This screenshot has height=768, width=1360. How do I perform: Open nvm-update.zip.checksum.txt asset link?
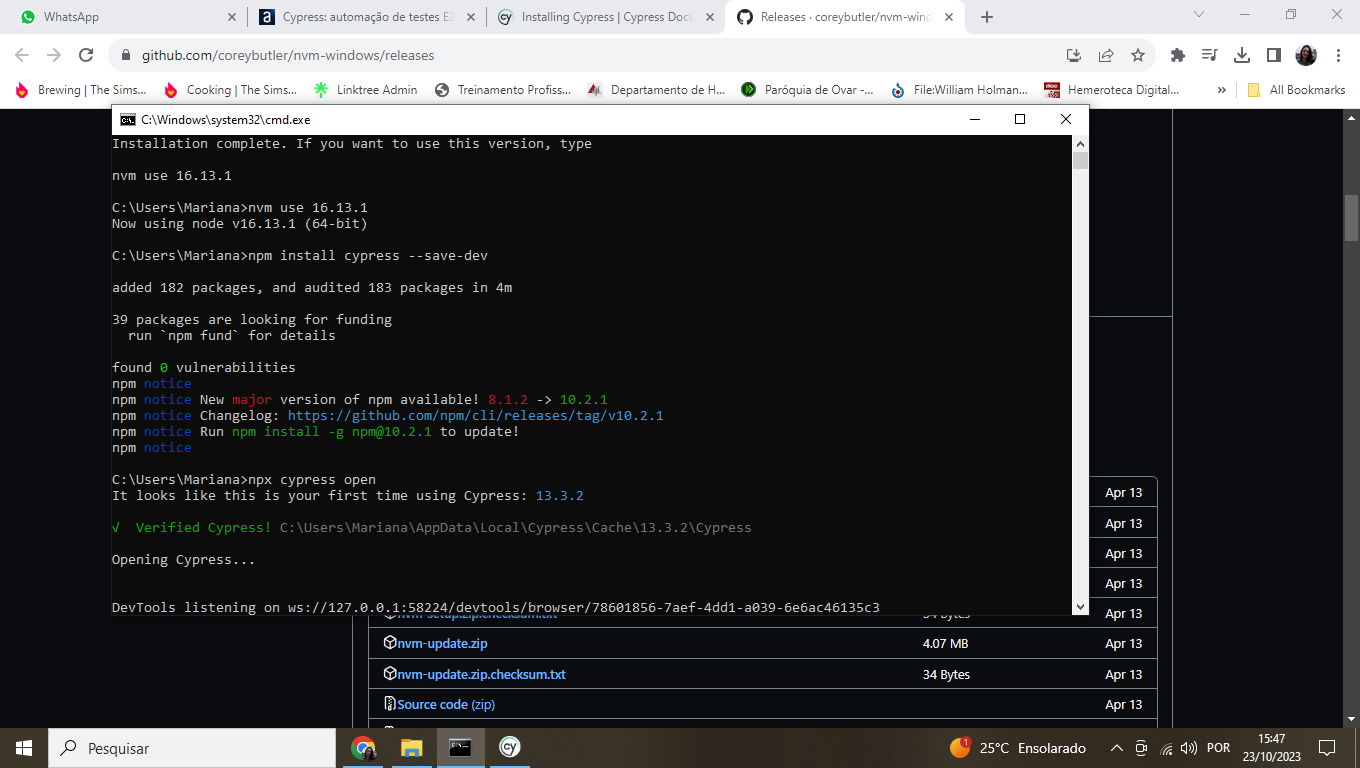coord(481,675)
